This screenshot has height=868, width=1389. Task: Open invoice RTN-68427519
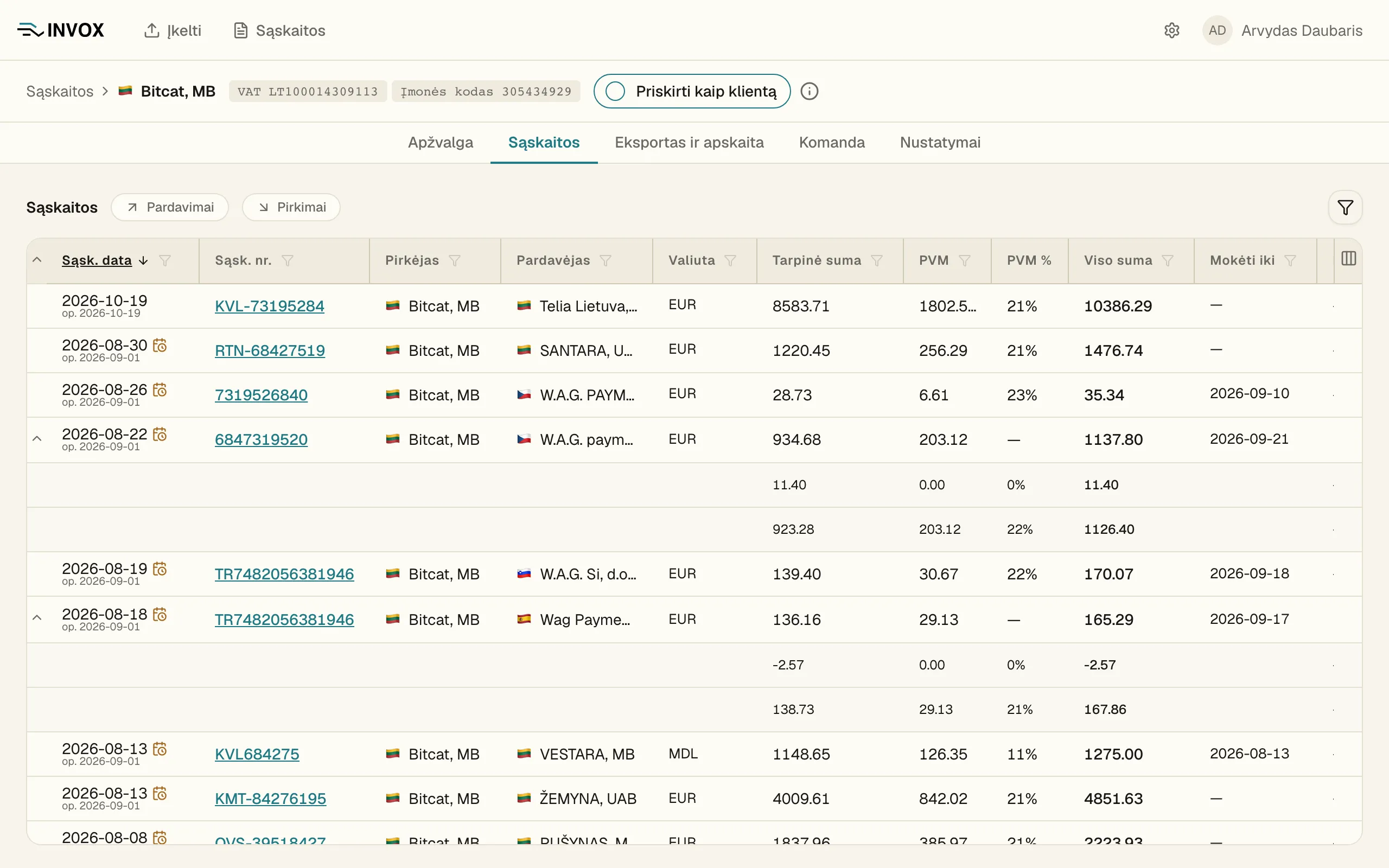pyautogui.click(x=270, y=351)
